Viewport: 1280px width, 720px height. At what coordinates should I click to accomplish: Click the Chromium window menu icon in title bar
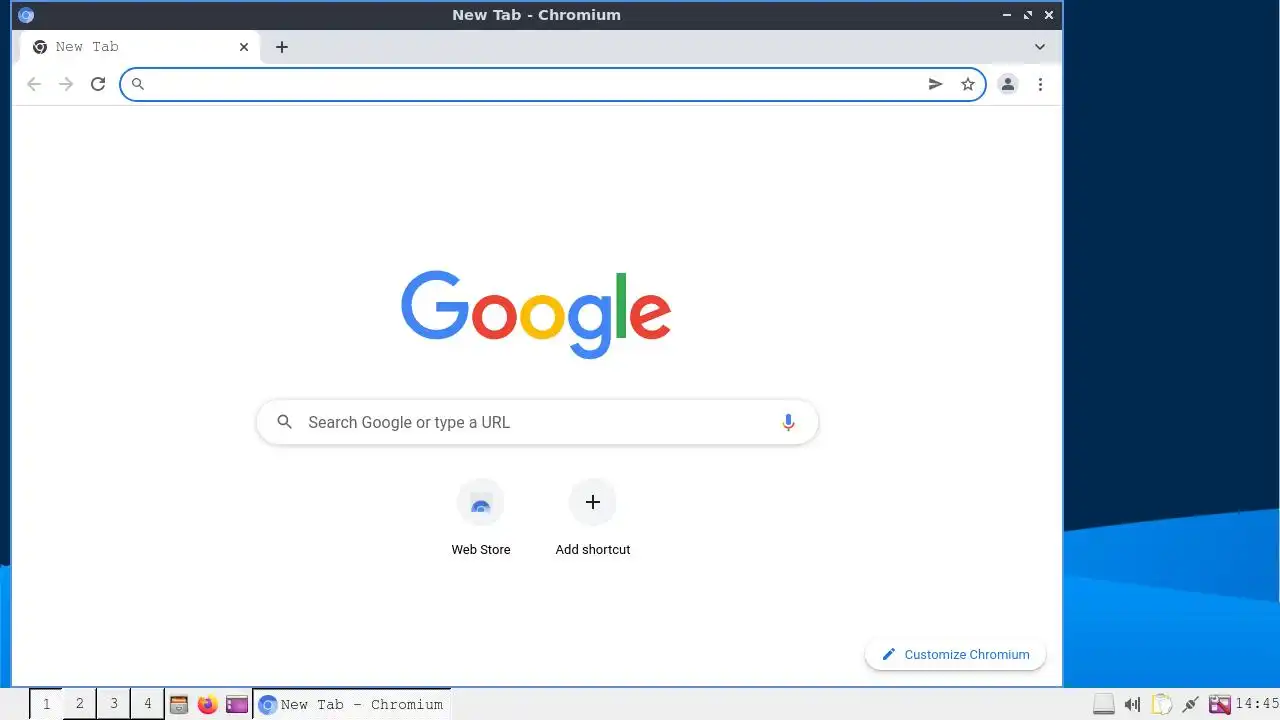26,15
